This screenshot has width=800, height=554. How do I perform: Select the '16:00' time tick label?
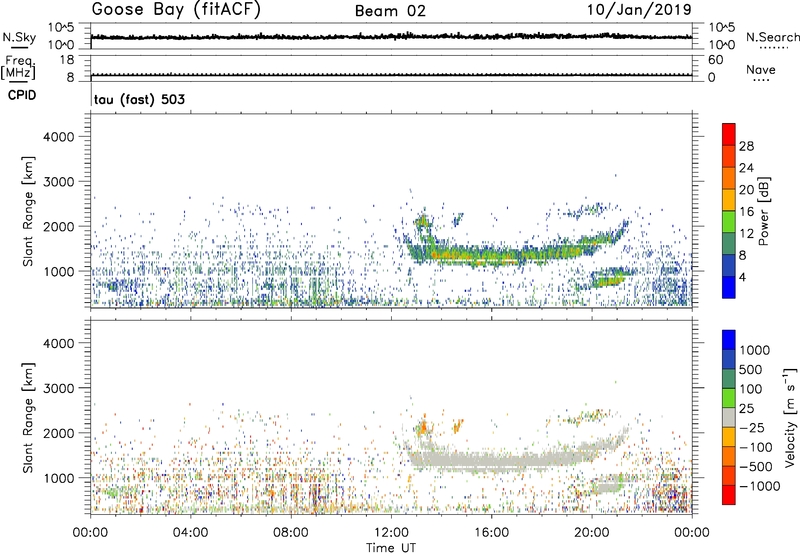tap(491, 533)
